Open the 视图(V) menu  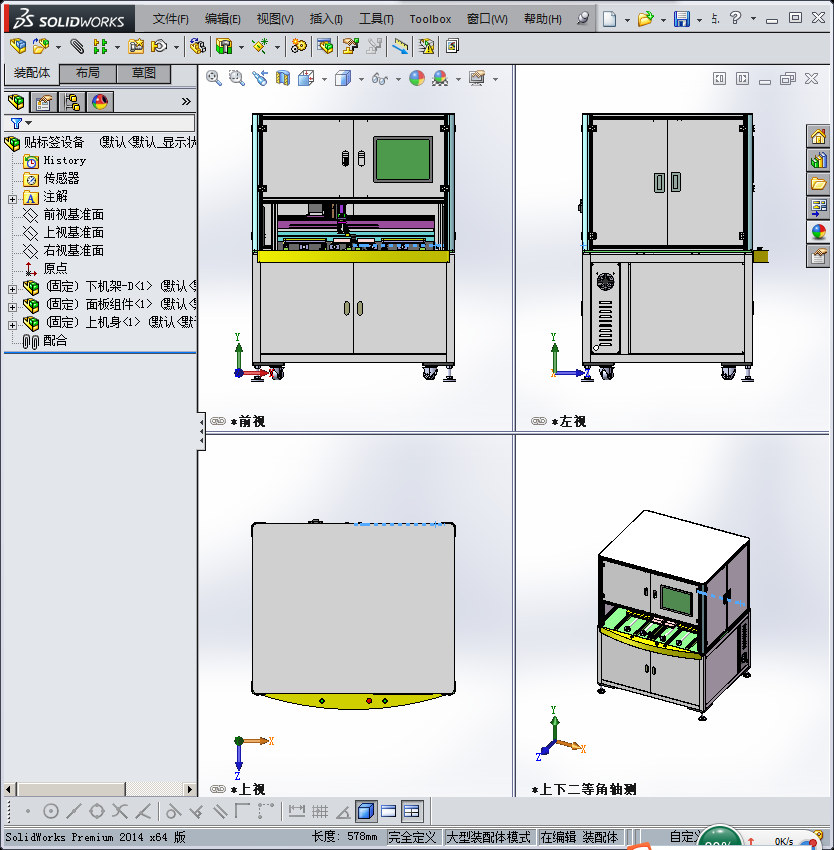(x=275, y=19)
